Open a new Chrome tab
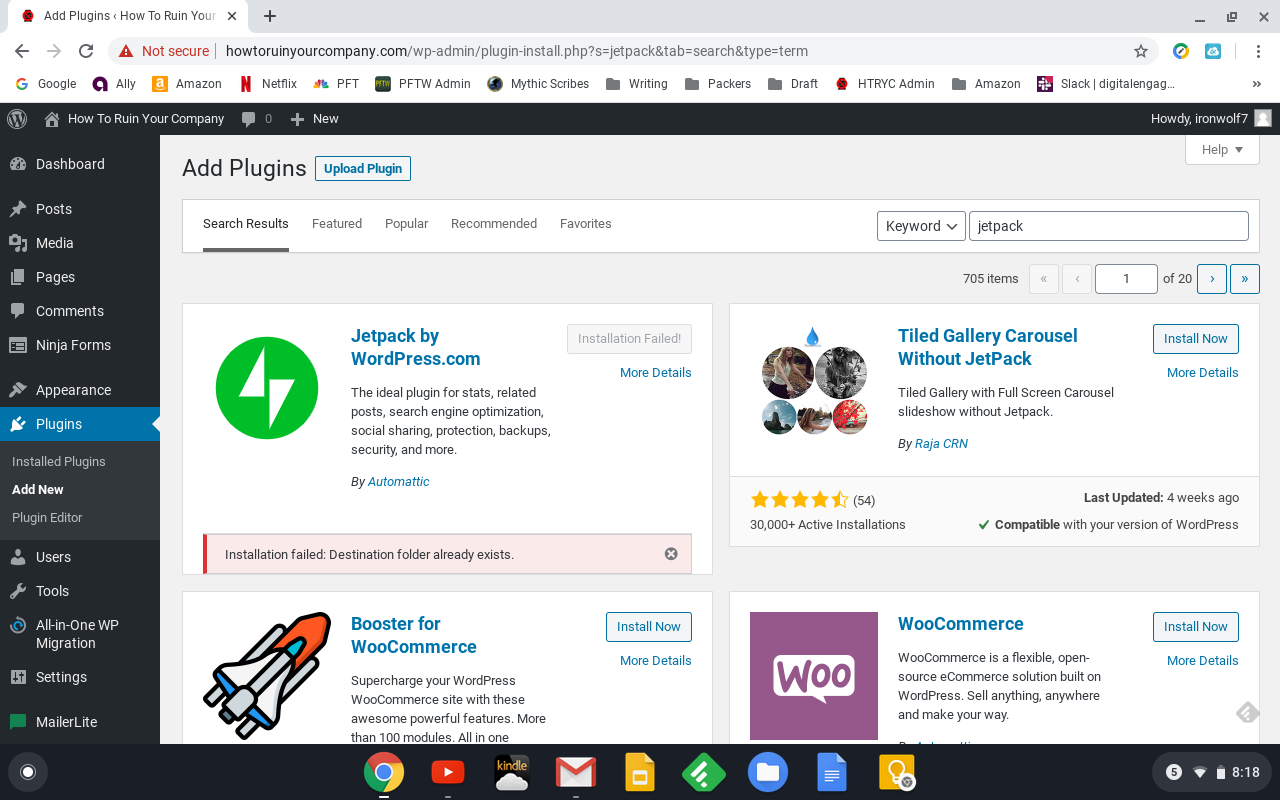Viewport: 1280px width, 800px height. click(x=270, y=16)
